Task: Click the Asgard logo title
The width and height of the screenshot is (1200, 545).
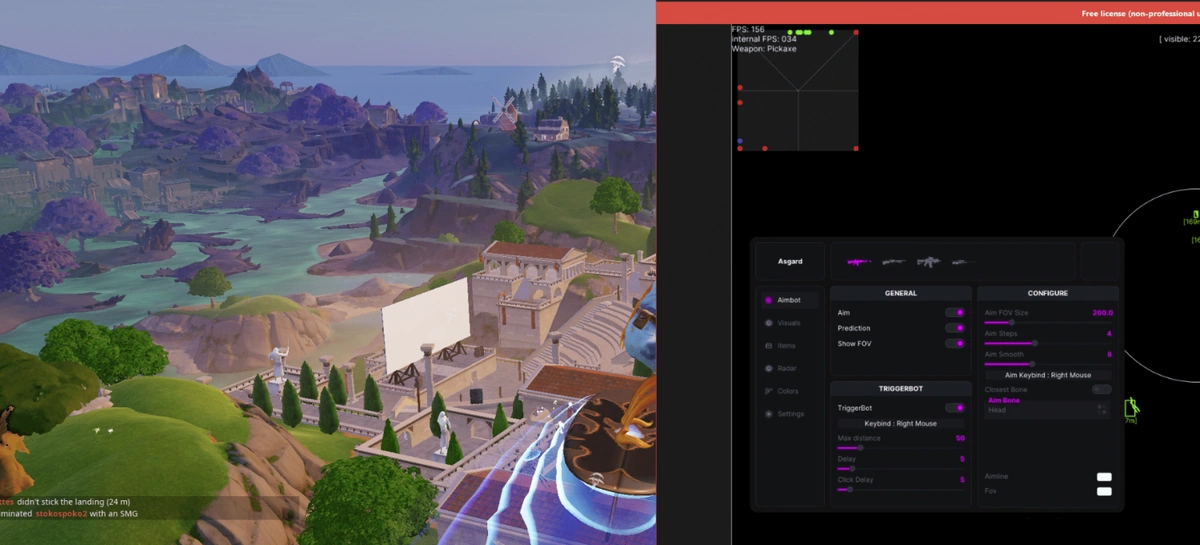Action: tap(790, 262)
